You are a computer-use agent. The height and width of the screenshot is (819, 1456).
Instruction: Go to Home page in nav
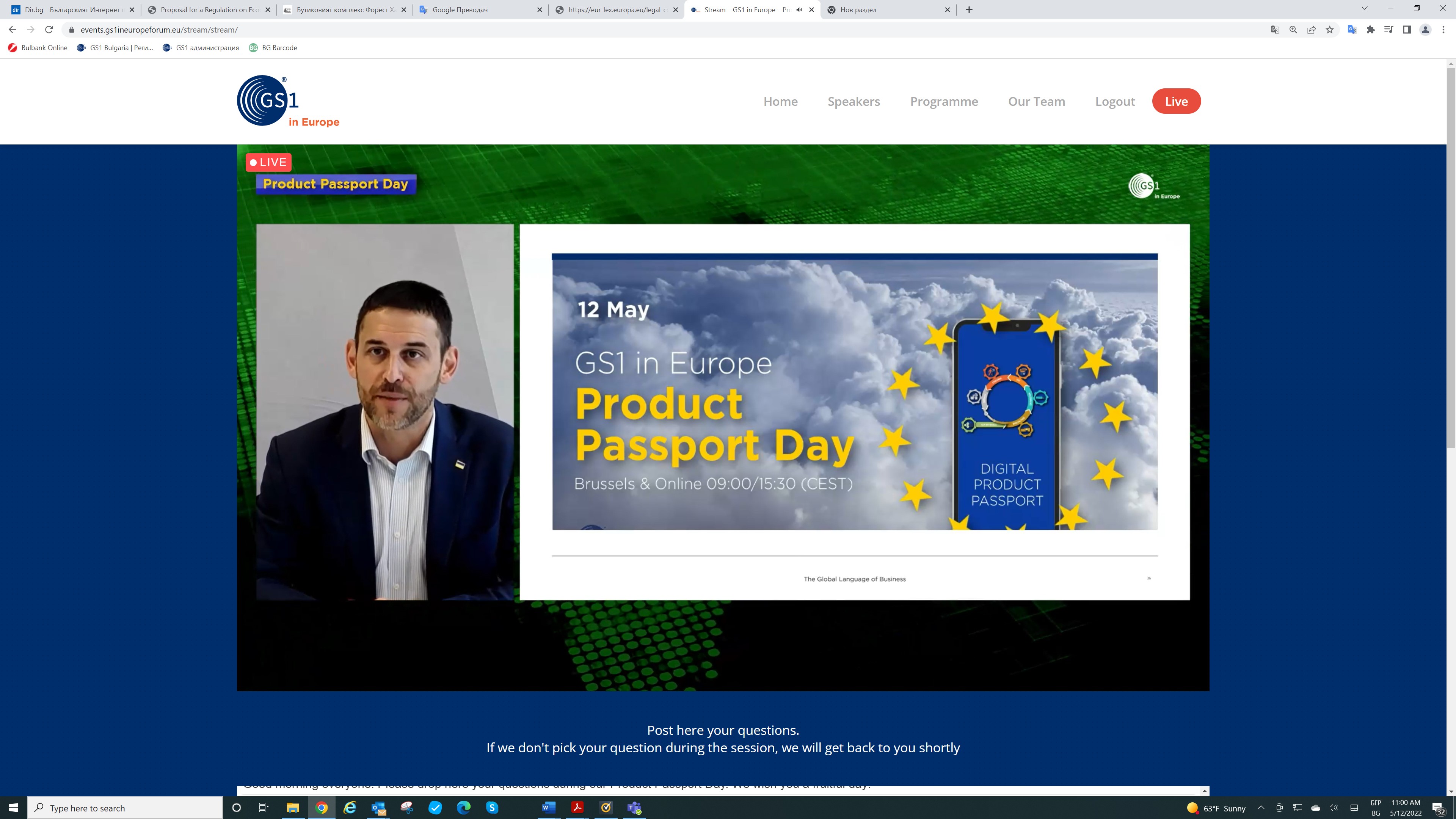[781, 101]
